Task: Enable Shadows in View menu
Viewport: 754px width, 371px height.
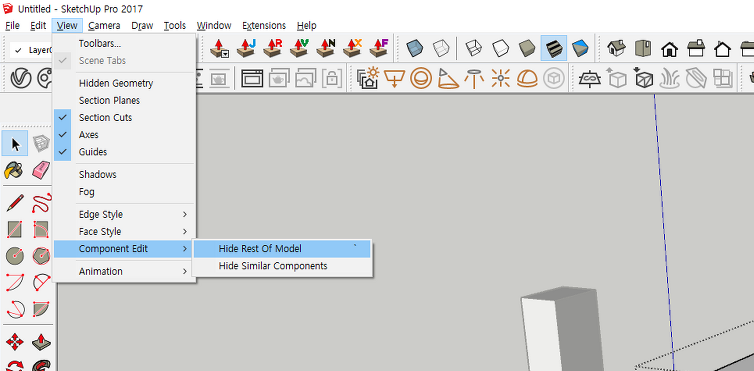Action: pyautogui.click(x=125, y=174)
